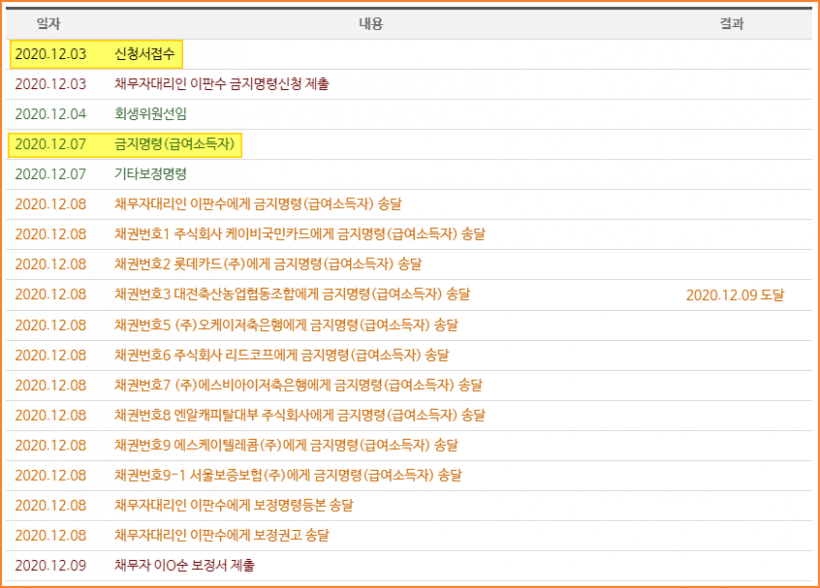Click 채권번호5 (주)오케이저축은행 송달 entry
The width and height of the screenshot is (820, 588).
tap(286, 325)
